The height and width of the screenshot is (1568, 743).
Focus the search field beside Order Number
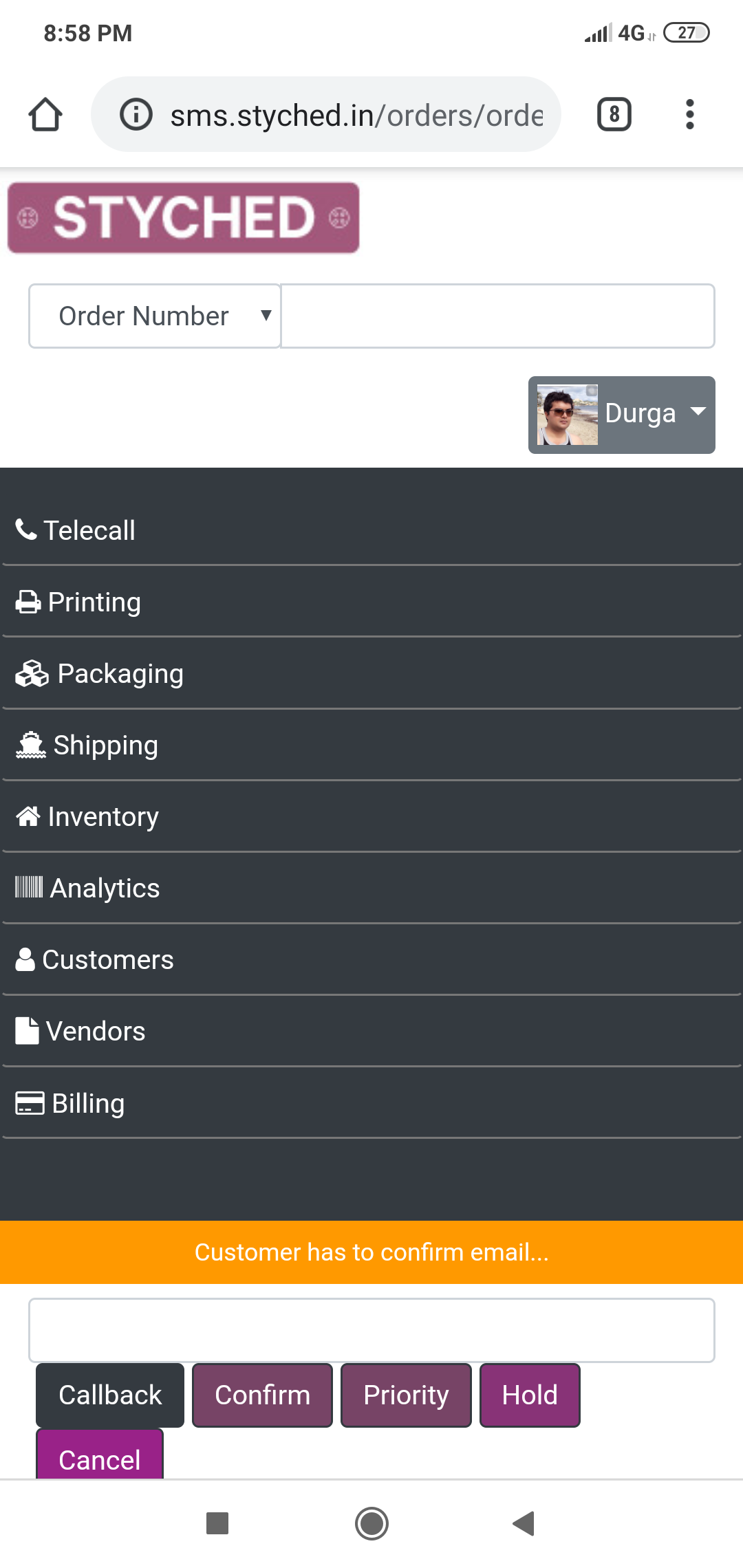pos(497,316)
